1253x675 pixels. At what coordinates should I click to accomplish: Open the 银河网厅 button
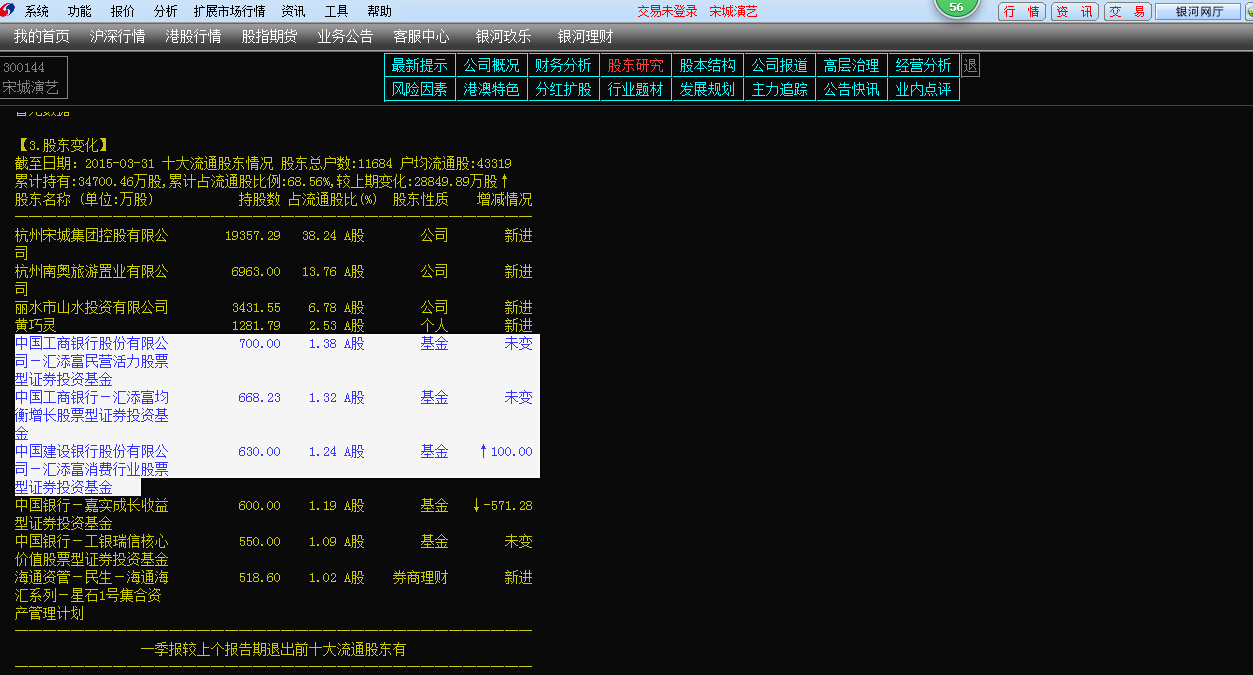click(1196, 12)
